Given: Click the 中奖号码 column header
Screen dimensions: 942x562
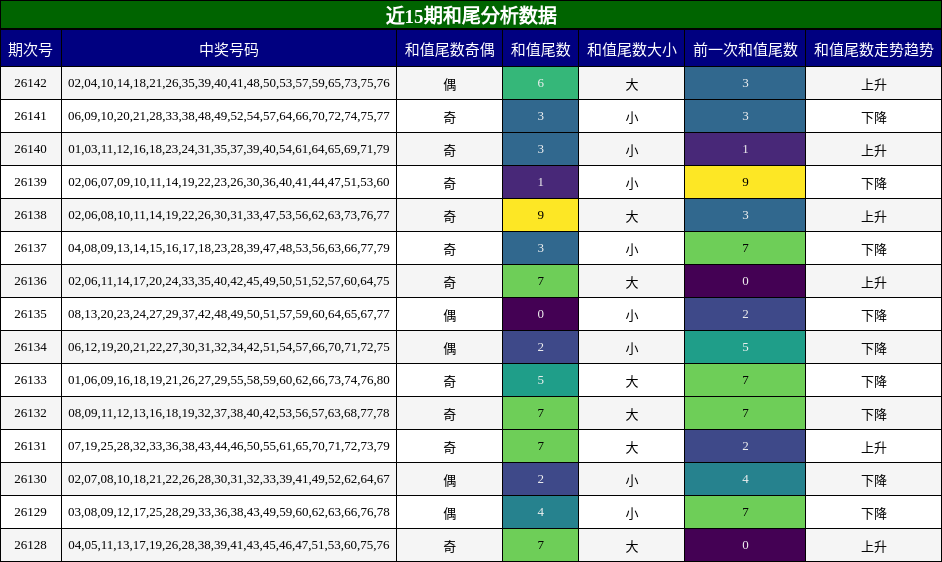Looking at the screenshot, I should [229, 49].
